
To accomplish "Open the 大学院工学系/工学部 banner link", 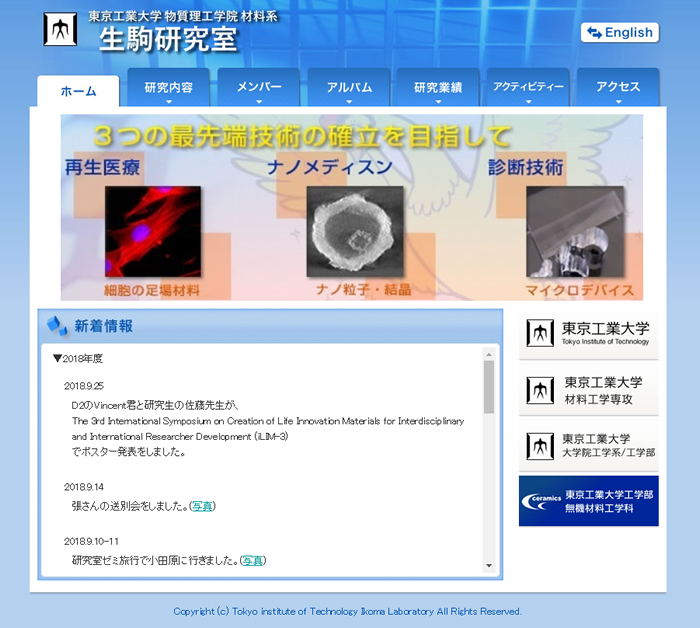I will [x=588, y=446].
